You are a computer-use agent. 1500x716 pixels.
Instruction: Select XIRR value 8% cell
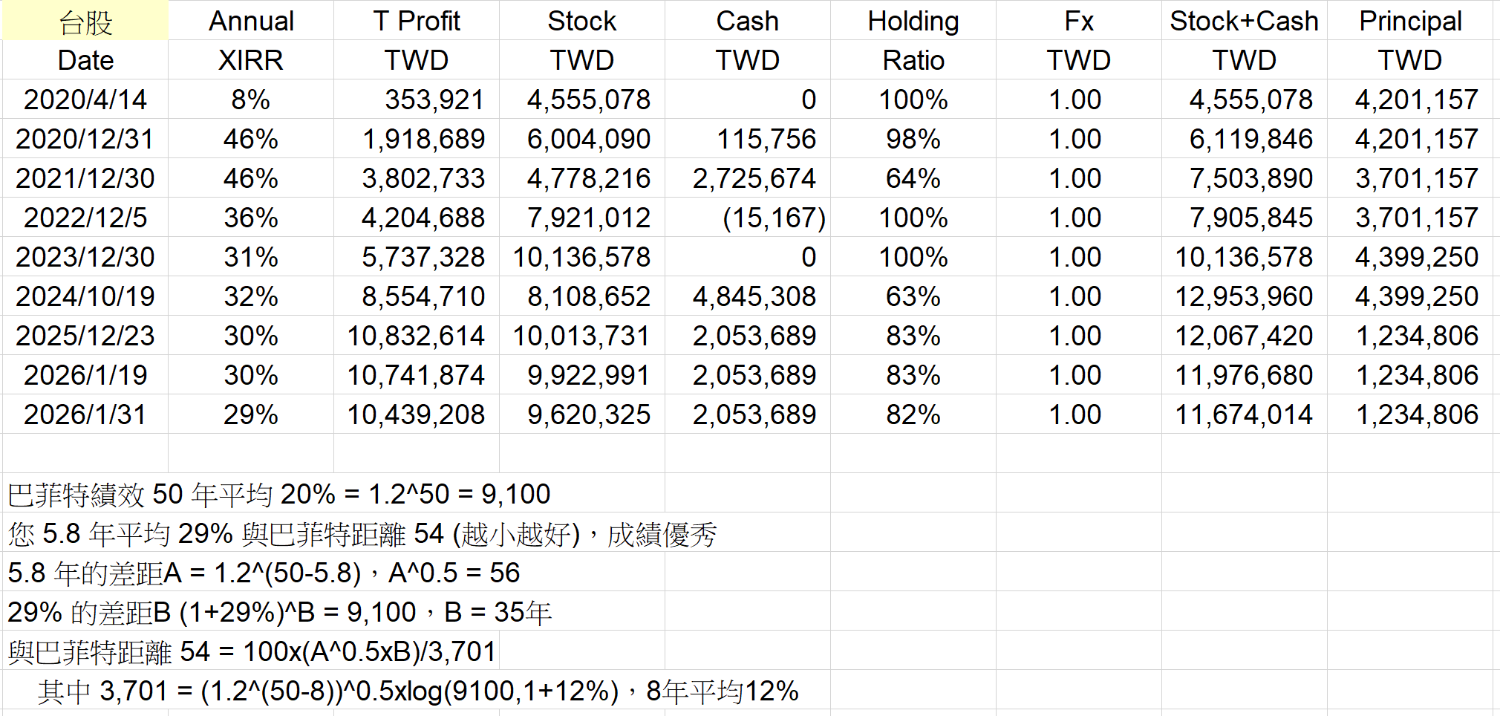point(251,100)
